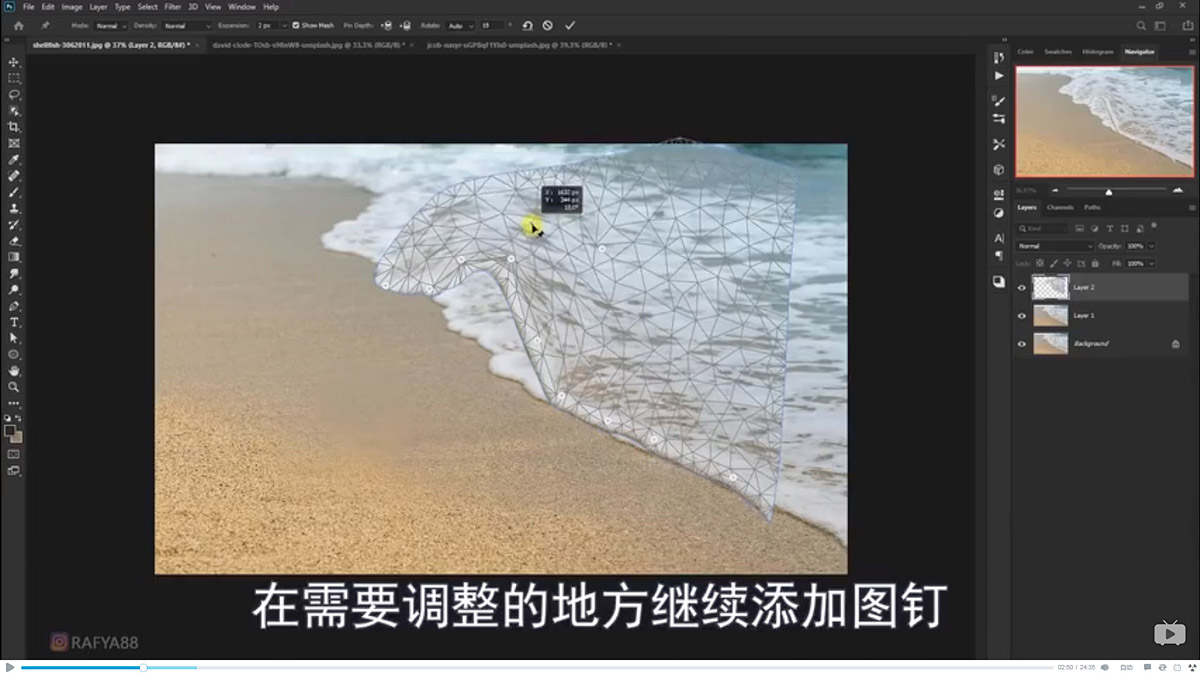Toggle visibility of Layer 1

[1022, 316]
